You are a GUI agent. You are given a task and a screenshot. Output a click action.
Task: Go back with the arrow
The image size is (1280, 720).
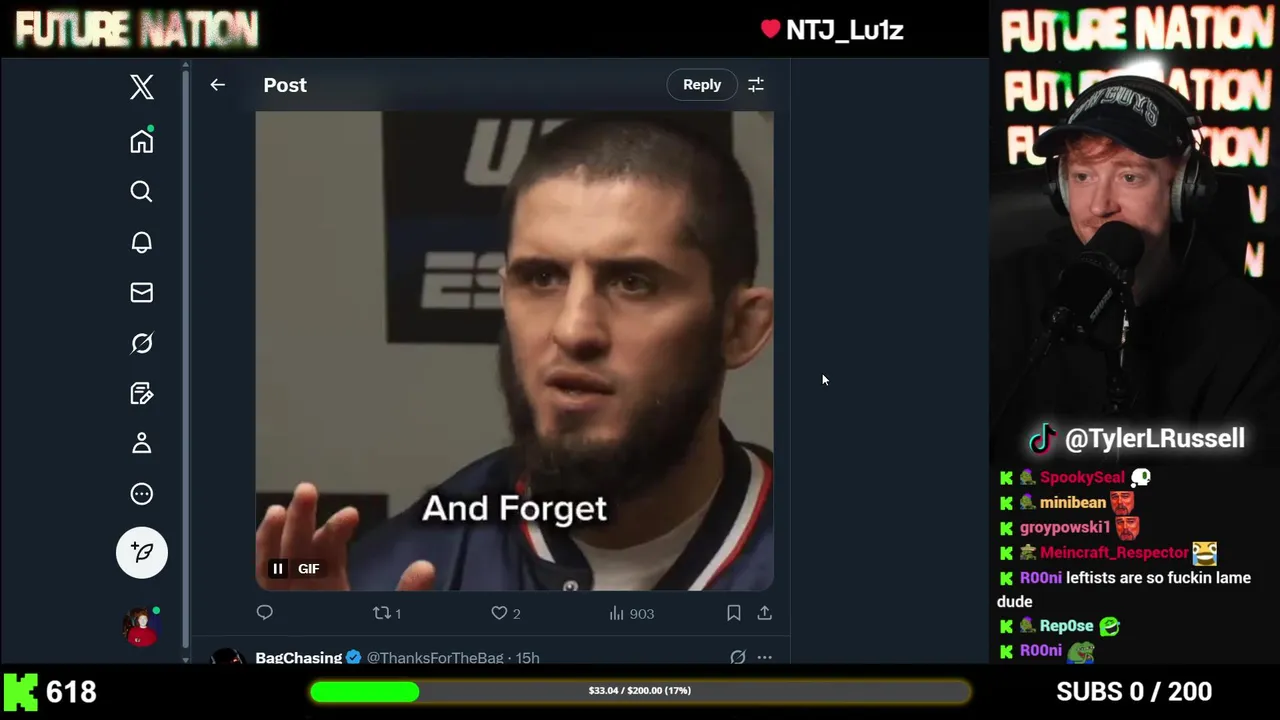pos(218,85)
